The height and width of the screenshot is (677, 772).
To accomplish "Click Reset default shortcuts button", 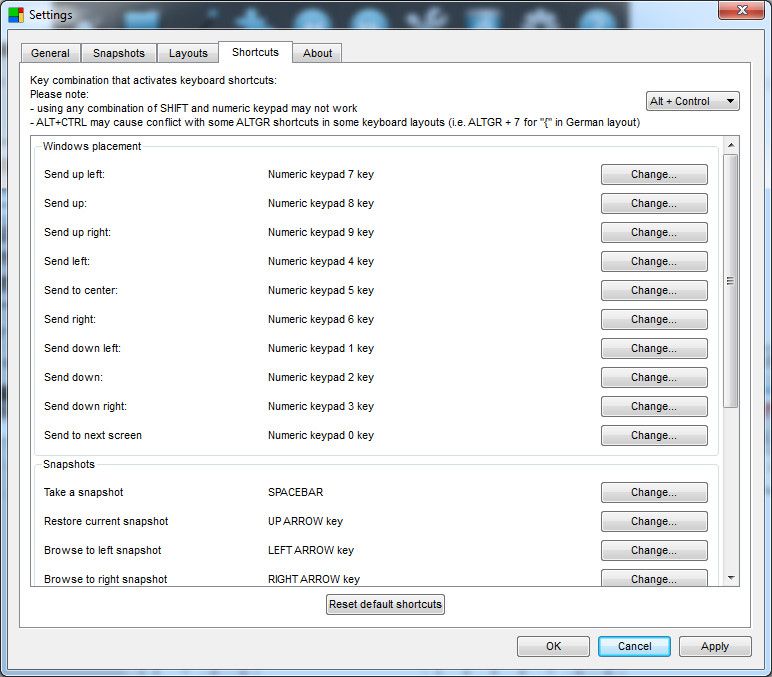I will (385, 604).
